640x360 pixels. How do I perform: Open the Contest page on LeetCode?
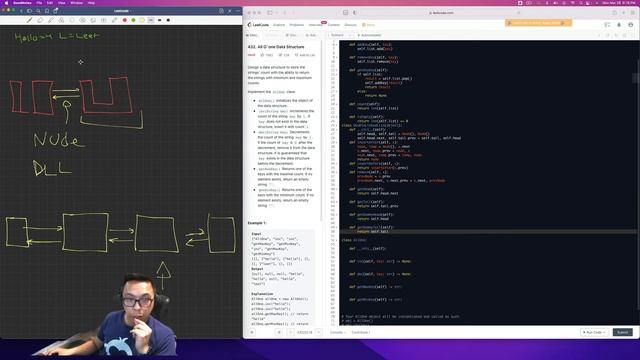coord(333,25)
